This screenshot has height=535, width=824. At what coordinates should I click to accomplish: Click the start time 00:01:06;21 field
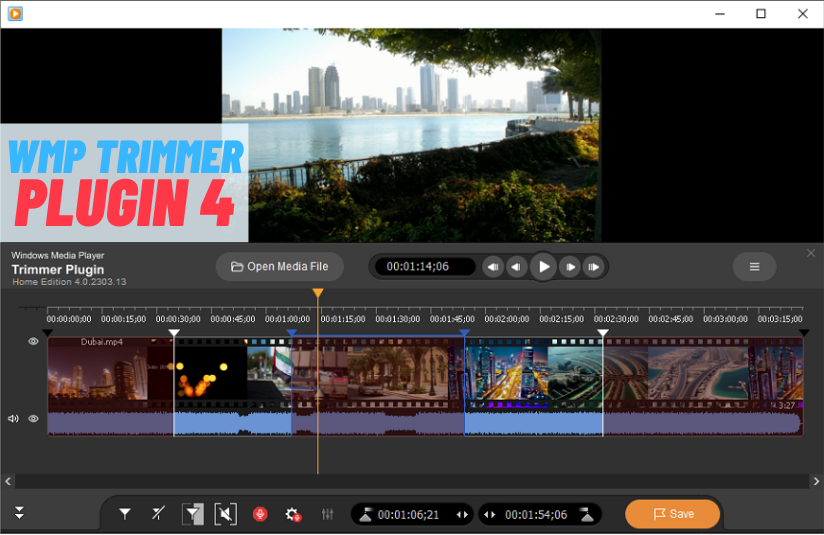click(x=408, y=515)
